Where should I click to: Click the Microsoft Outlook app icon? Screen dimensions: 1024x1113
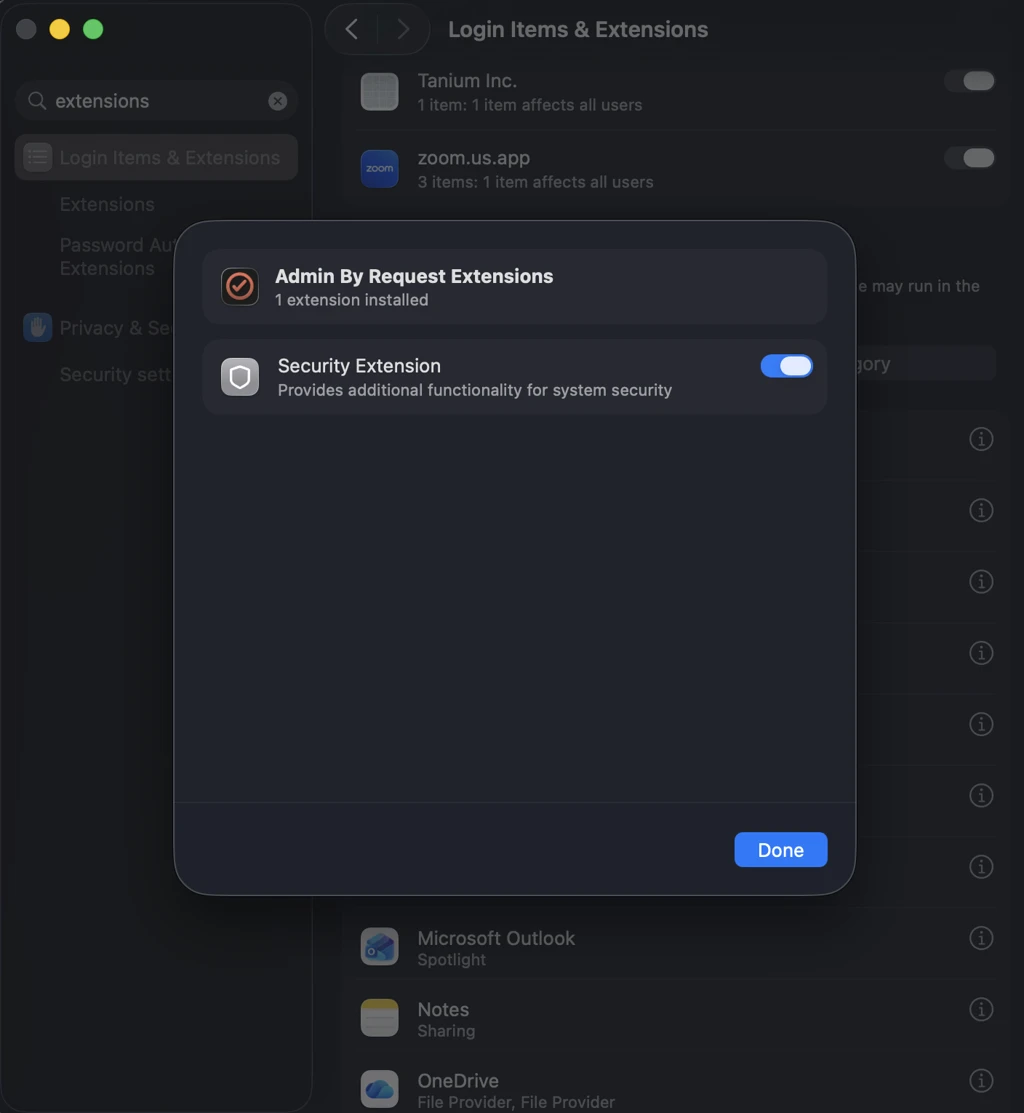pos(380,947)
